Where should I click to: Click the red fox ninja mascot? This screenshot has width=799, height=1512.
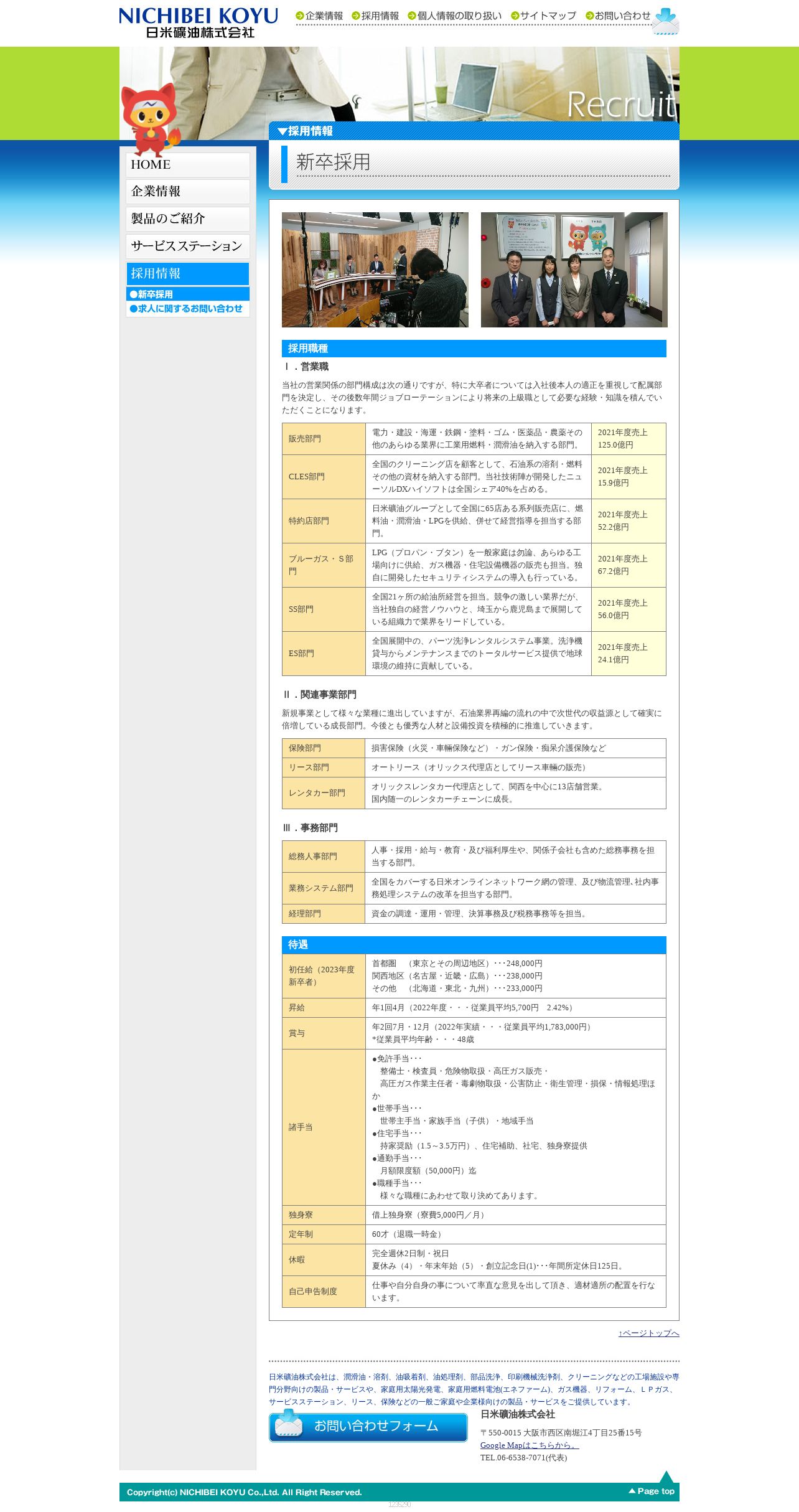pos(151,119)
